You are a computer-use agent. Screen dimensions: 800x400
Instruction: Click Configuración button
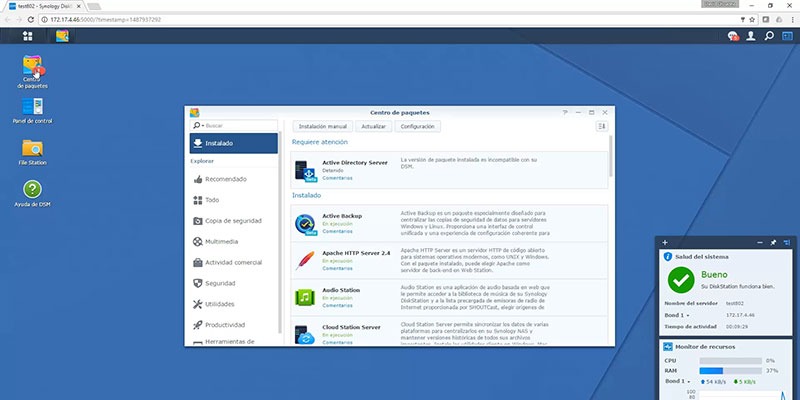tap(417, 126)
